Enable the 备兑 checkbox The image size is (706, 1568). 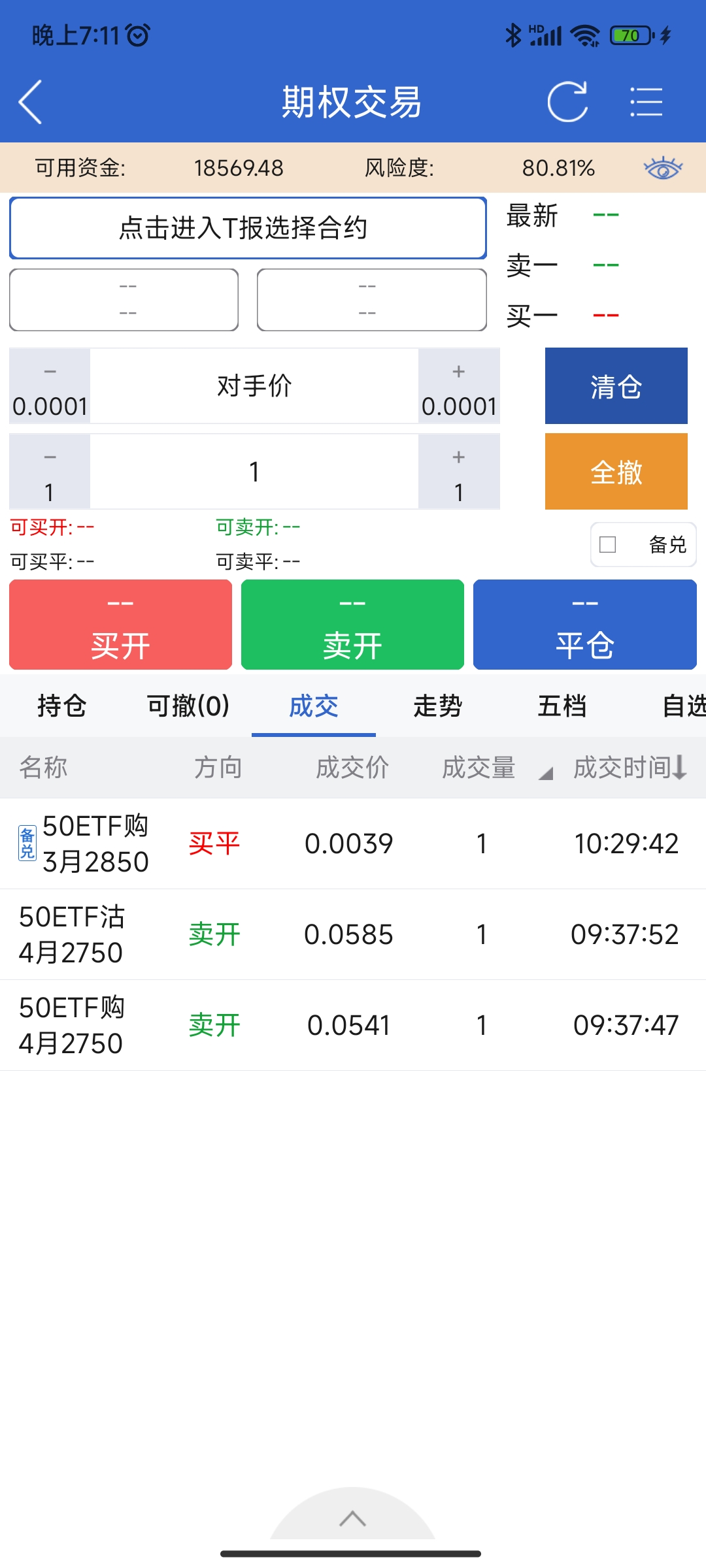(608, 544)
